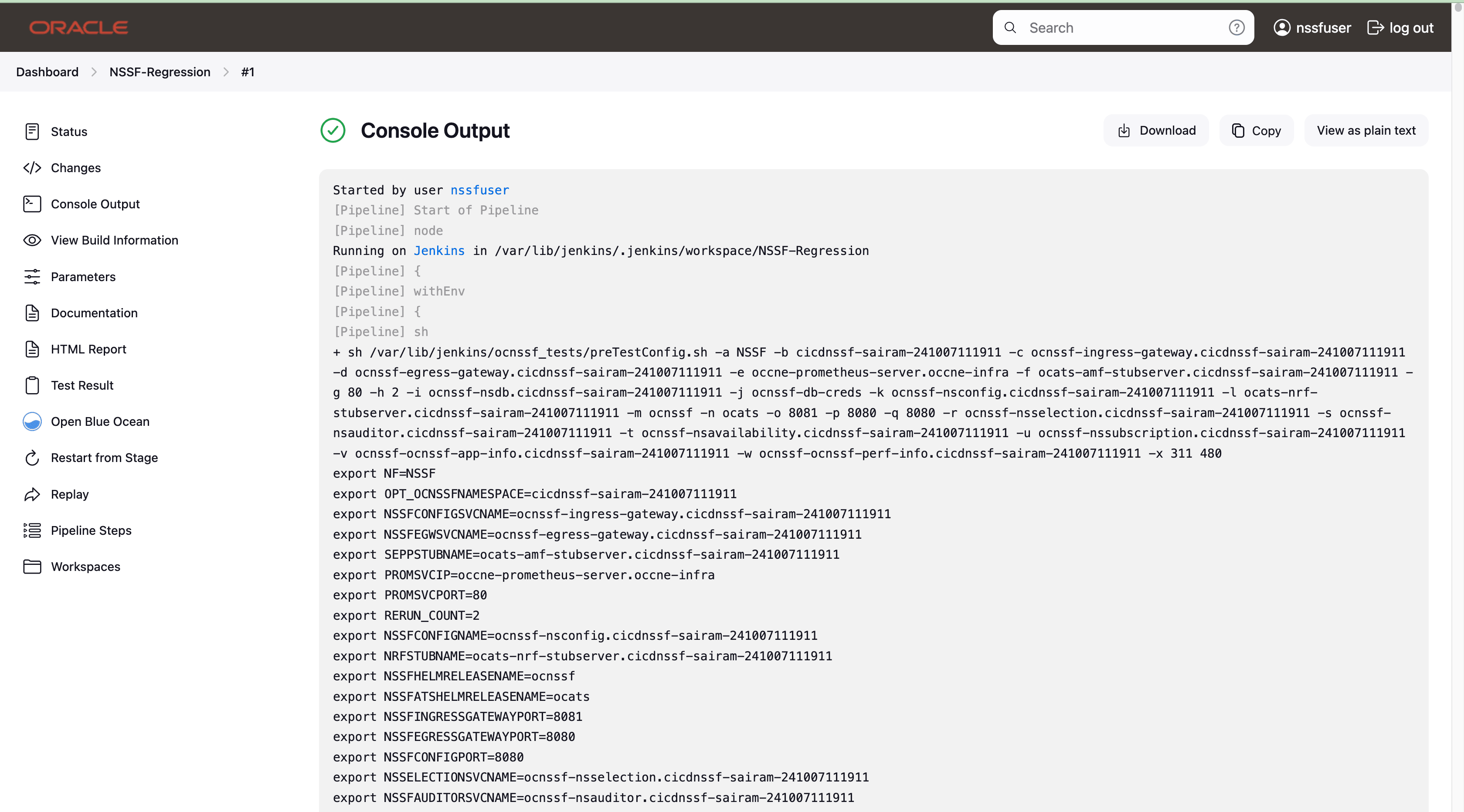The image size is (1464, 812).
Task: Click the eye icon for View Build Information
Action: tap(32, 240)
